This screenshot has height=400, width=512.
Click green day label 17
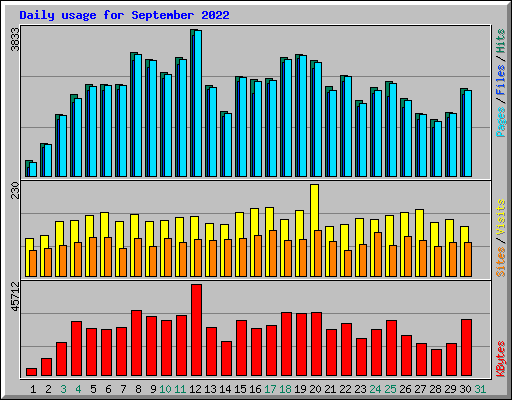click(x=270, y=389)
